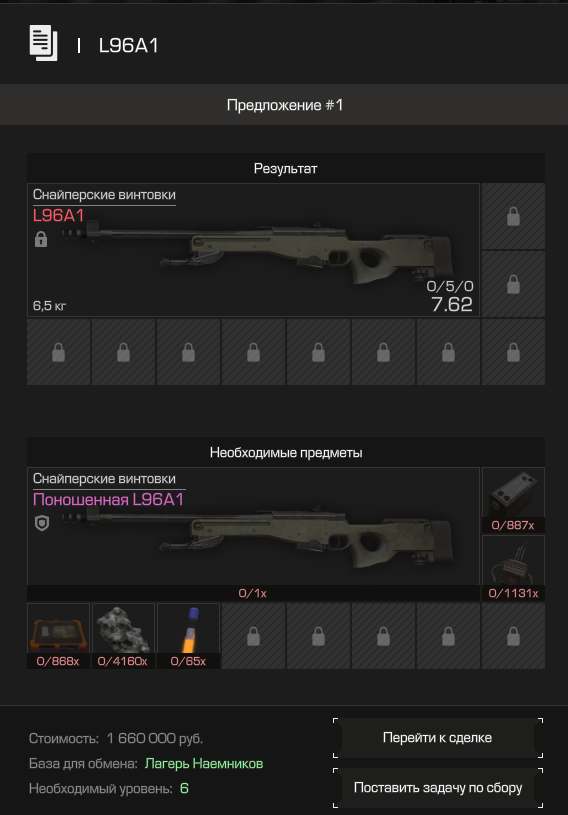Click the Необходимые предметы section header

(286, 452)
